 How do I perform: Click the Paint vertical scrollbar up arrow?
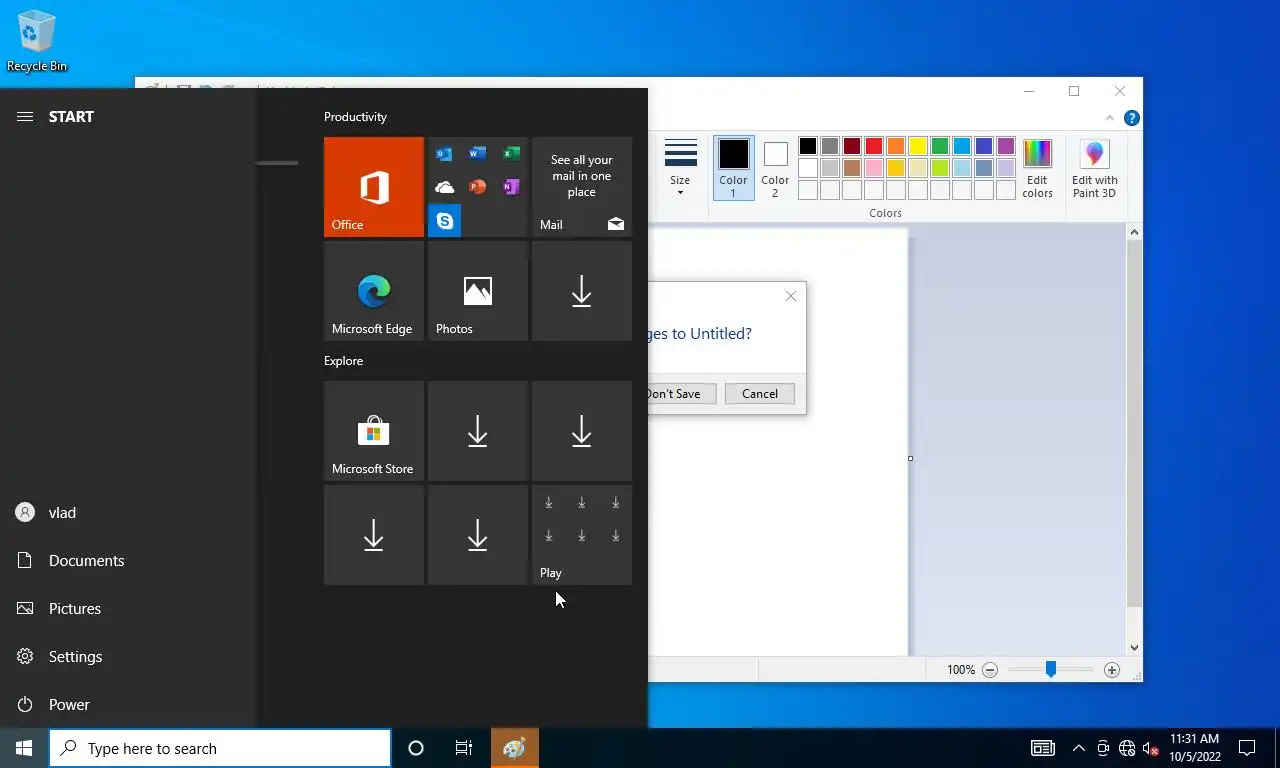(1134, 232)
